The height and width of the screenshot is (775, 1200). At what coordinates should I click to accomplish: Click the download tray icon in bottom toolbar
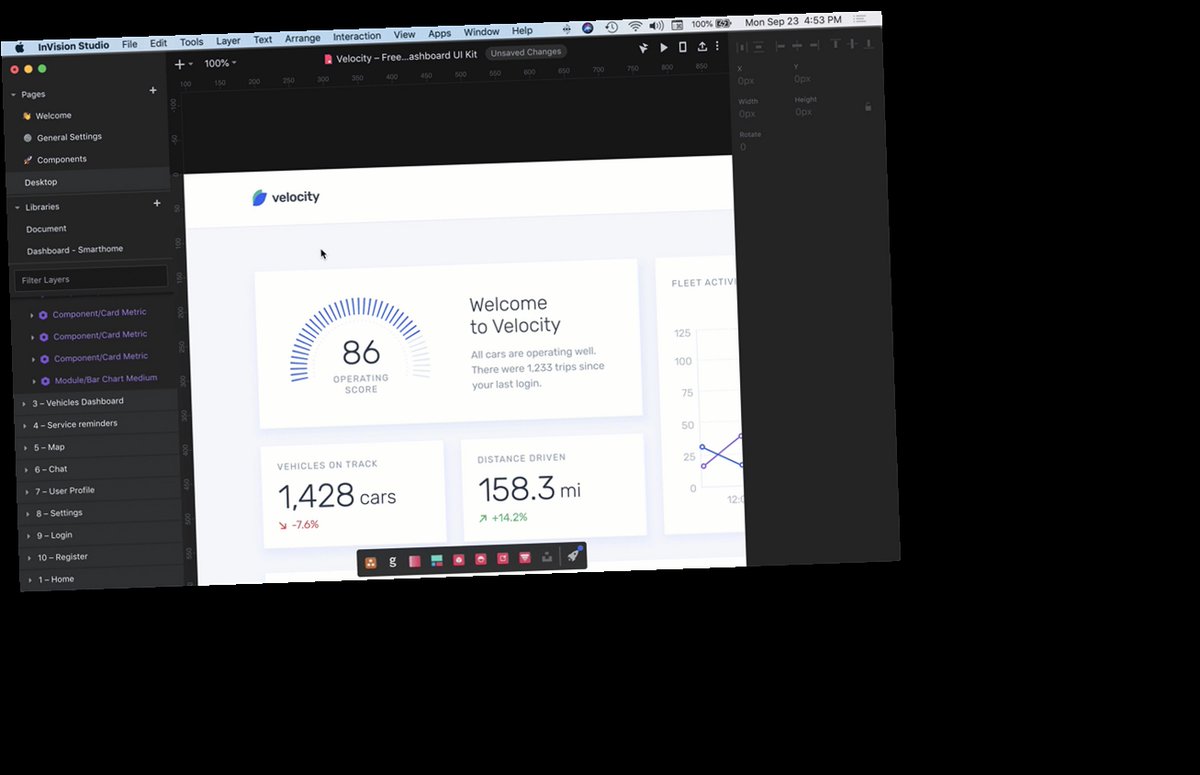(547, 557)
